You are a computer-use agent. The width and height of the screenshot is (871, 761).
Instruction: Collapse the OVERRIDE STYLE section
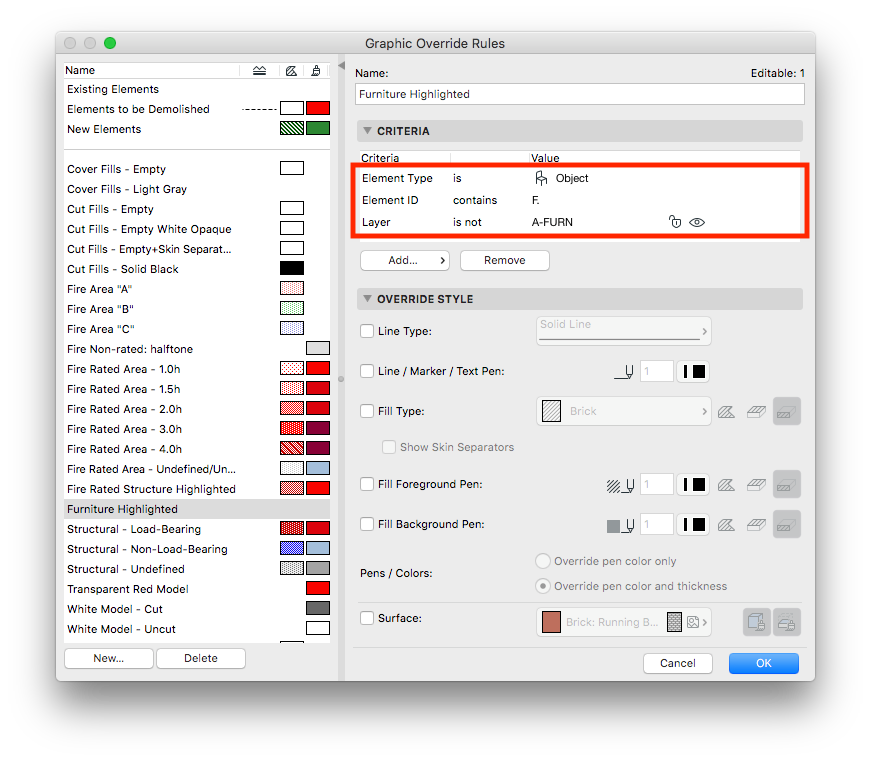(x=367, y=299)
